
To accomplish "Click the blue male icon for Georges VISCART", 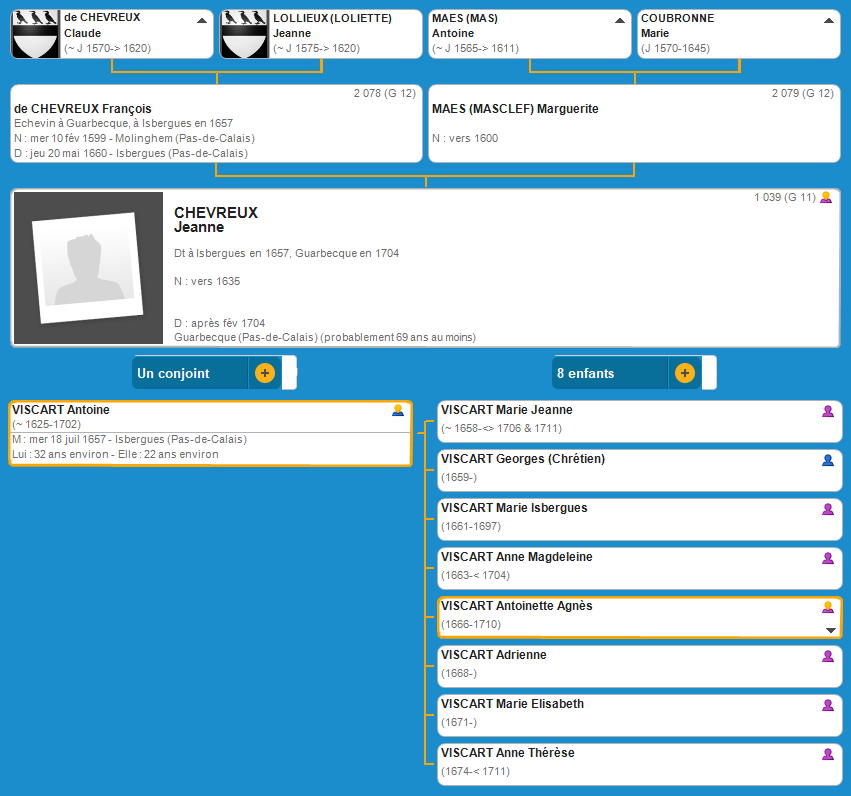I will [x=827, y=460].
